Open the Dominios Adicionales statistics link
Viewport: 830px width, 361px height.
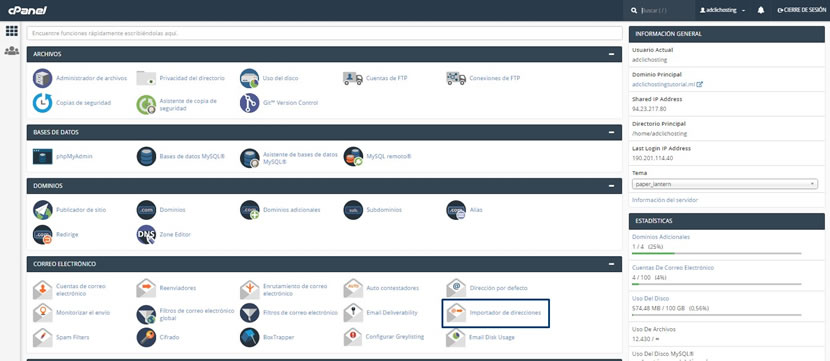tap(661, 237)
